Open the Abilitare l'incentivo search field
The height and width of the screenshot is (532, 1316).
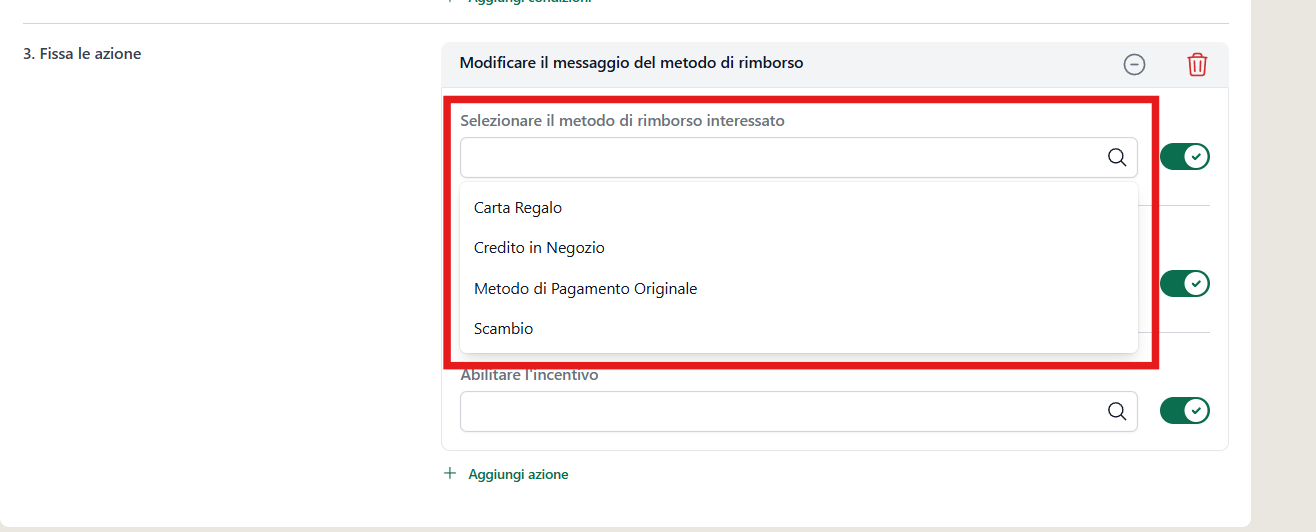point(799,411)
